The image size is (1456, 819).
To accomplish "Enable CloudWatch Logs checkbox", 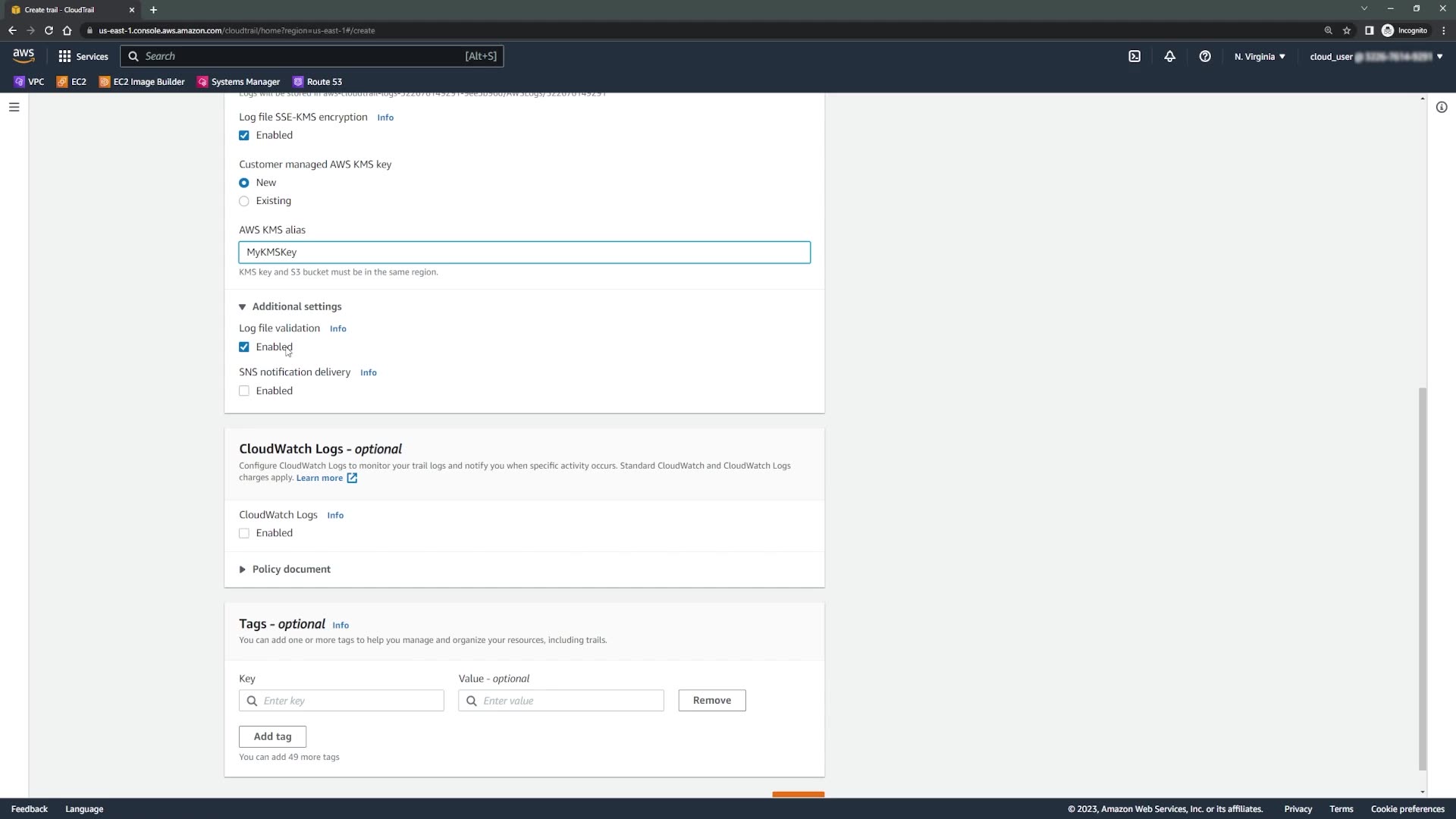I will tap(244, 533).
